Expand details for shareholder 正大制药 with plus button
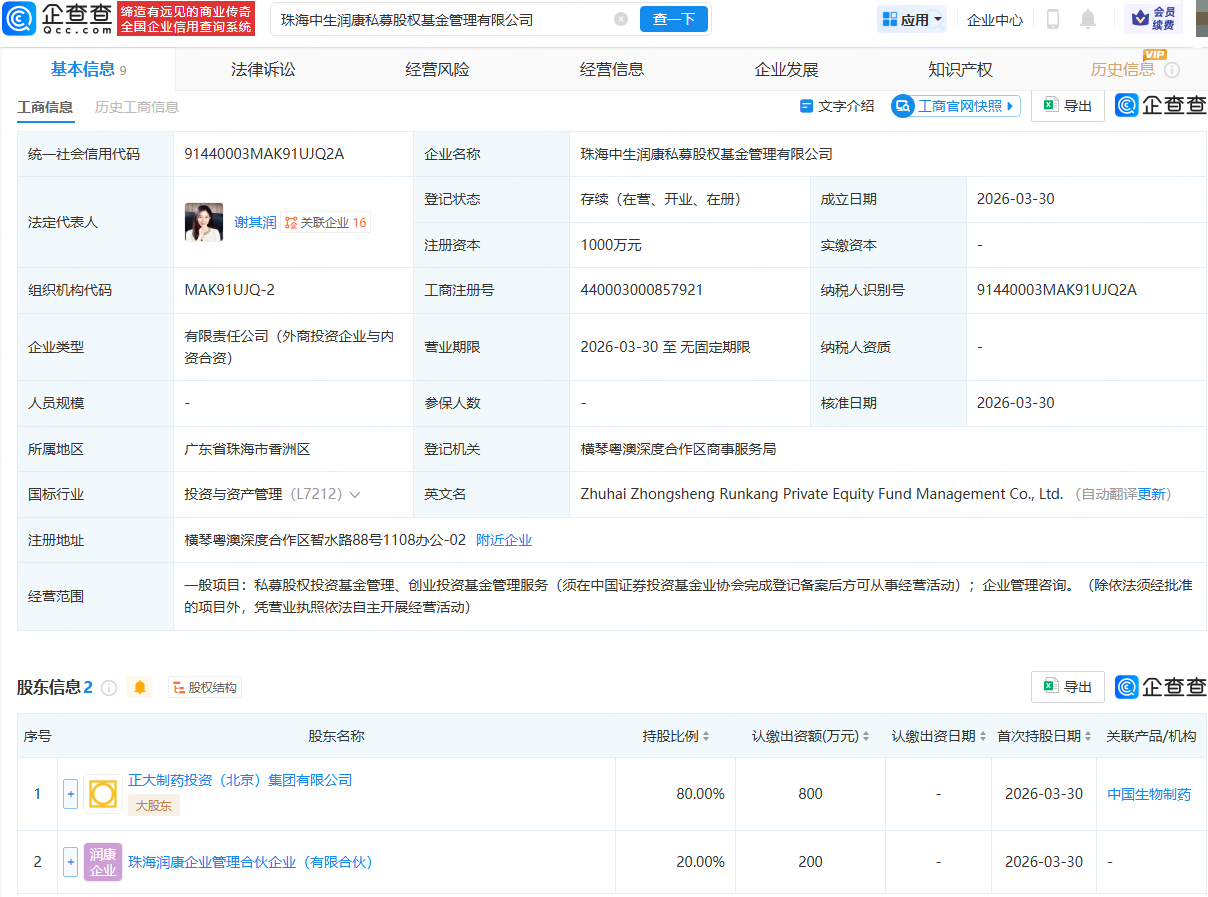 pos(70,793)
